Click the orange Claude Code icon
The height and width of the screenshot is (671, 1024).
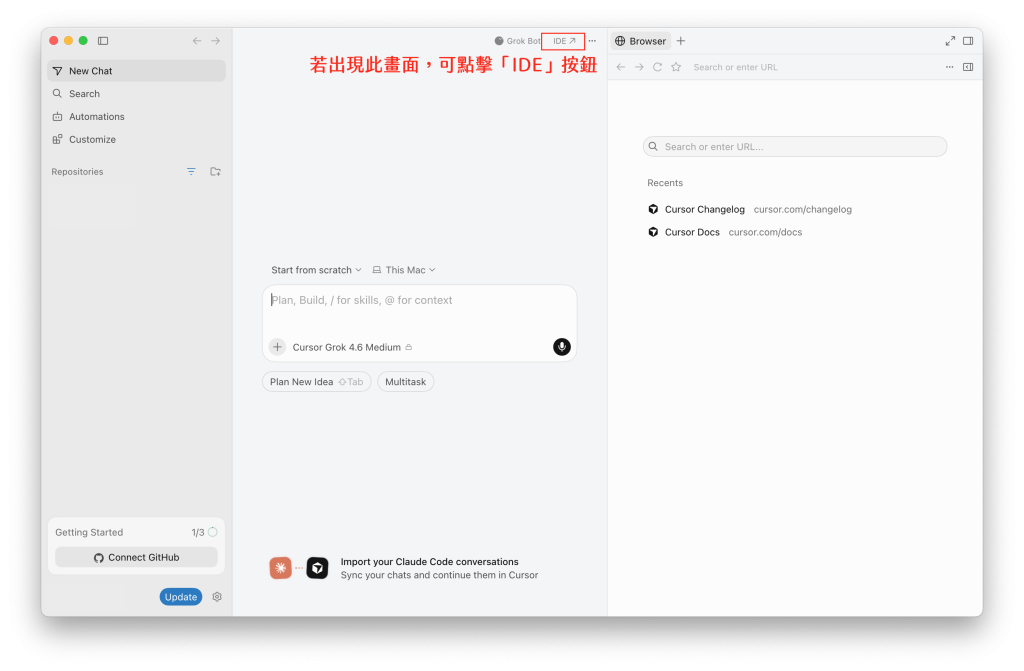pos(281,568)
